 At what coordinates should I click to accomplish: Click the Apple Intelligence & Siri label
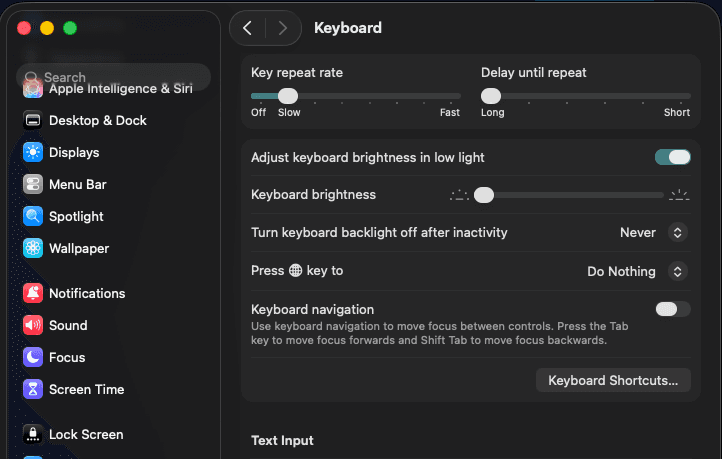pos(121,88)
